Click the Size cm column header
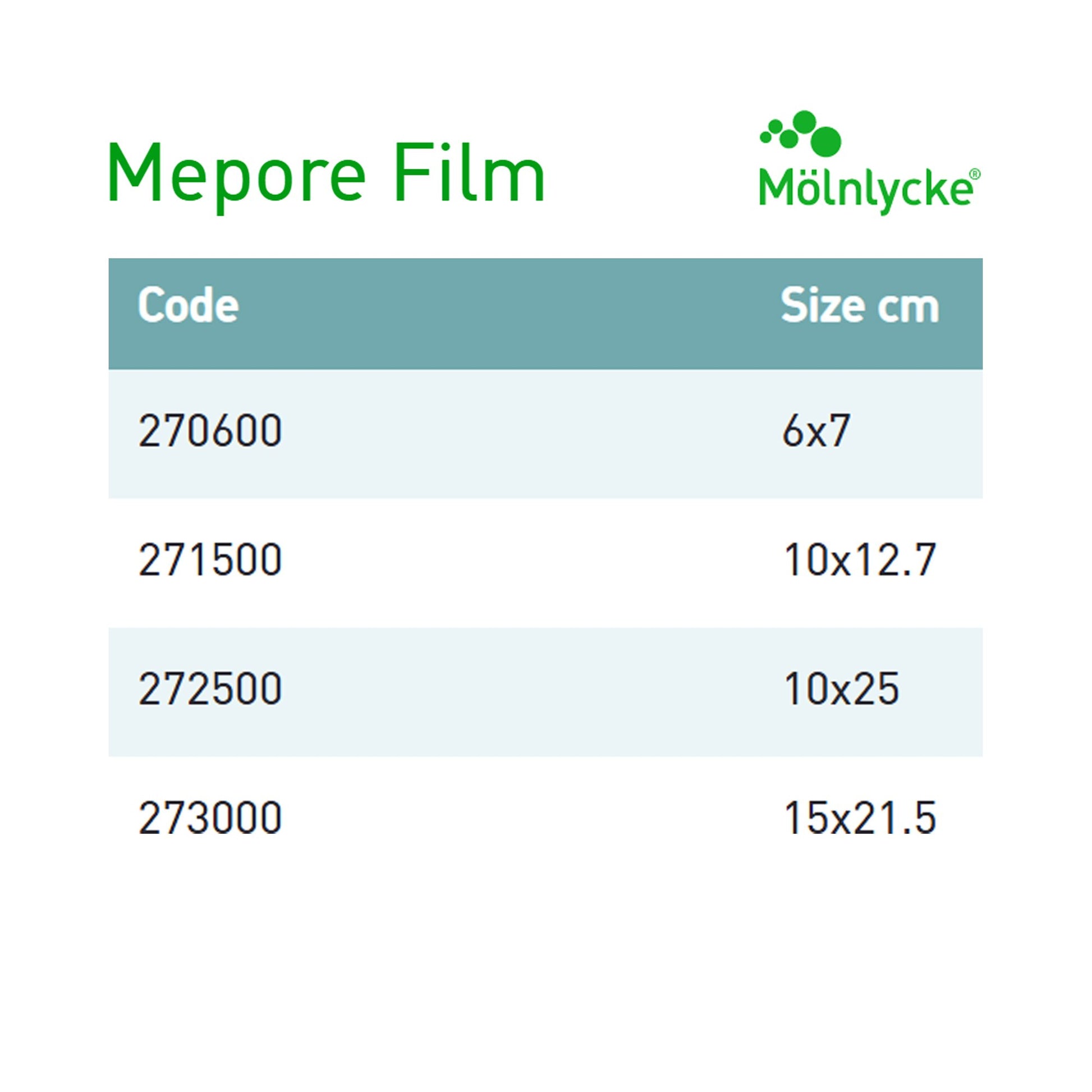Viewport: 1092px width, 1092px height. point(859,306)
